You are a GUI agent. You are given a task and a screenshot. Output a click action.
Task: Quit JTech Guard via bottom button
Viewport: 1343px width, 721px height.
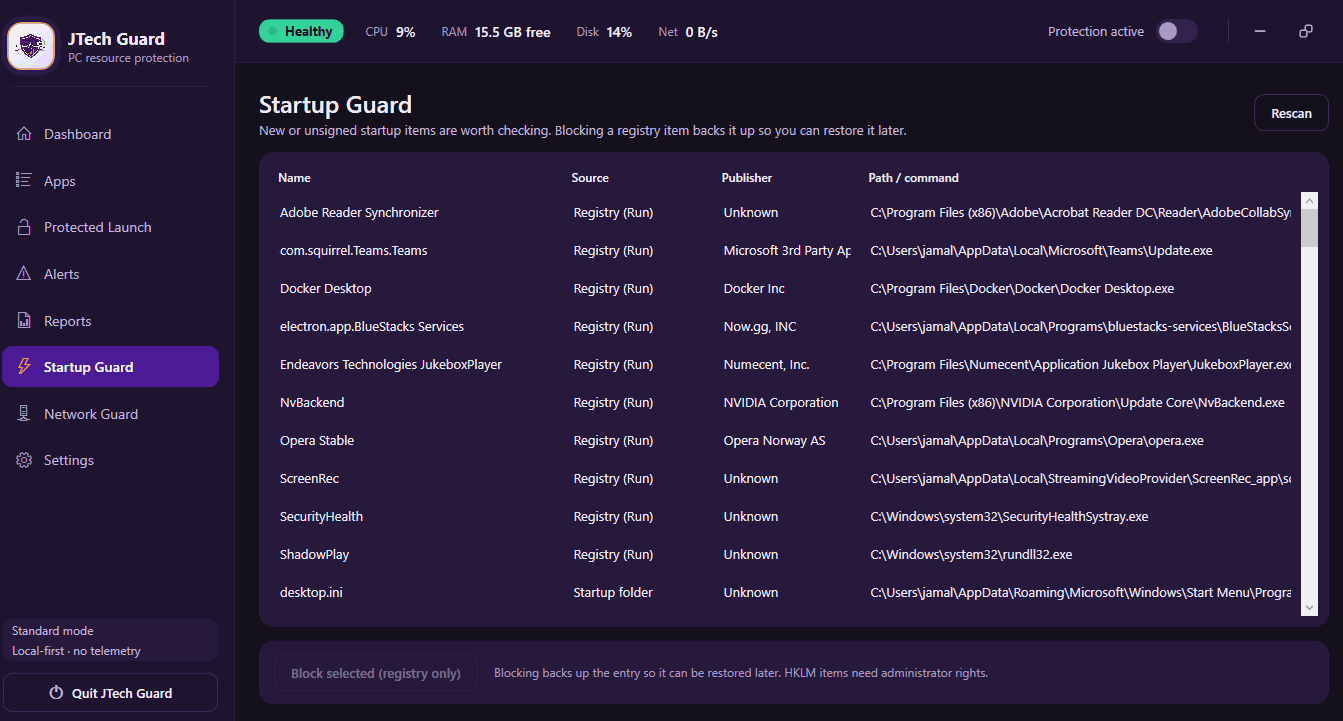[110, 693]
